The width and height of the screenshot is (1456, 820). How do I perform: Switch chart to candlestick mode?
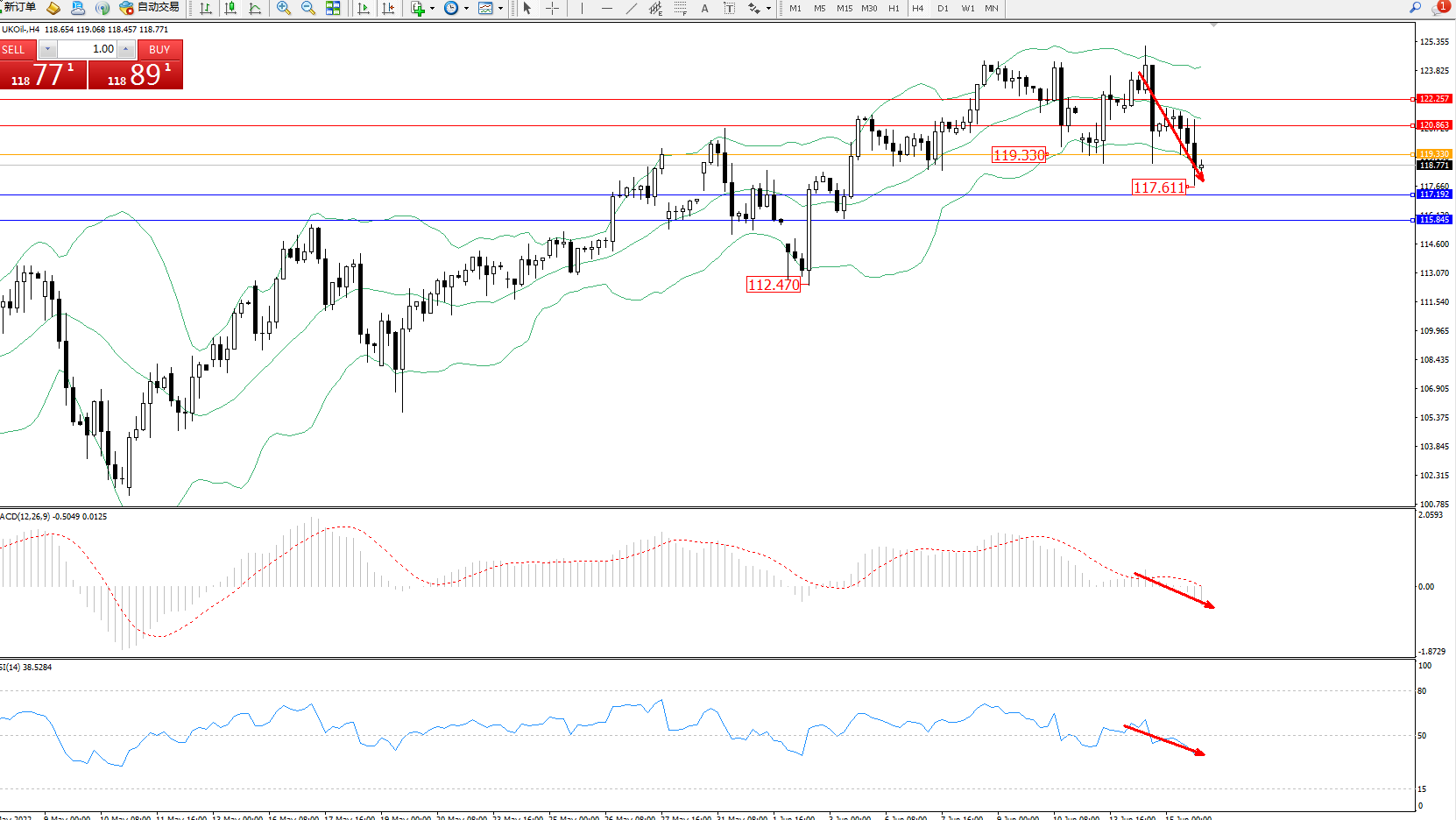(230, 8)
